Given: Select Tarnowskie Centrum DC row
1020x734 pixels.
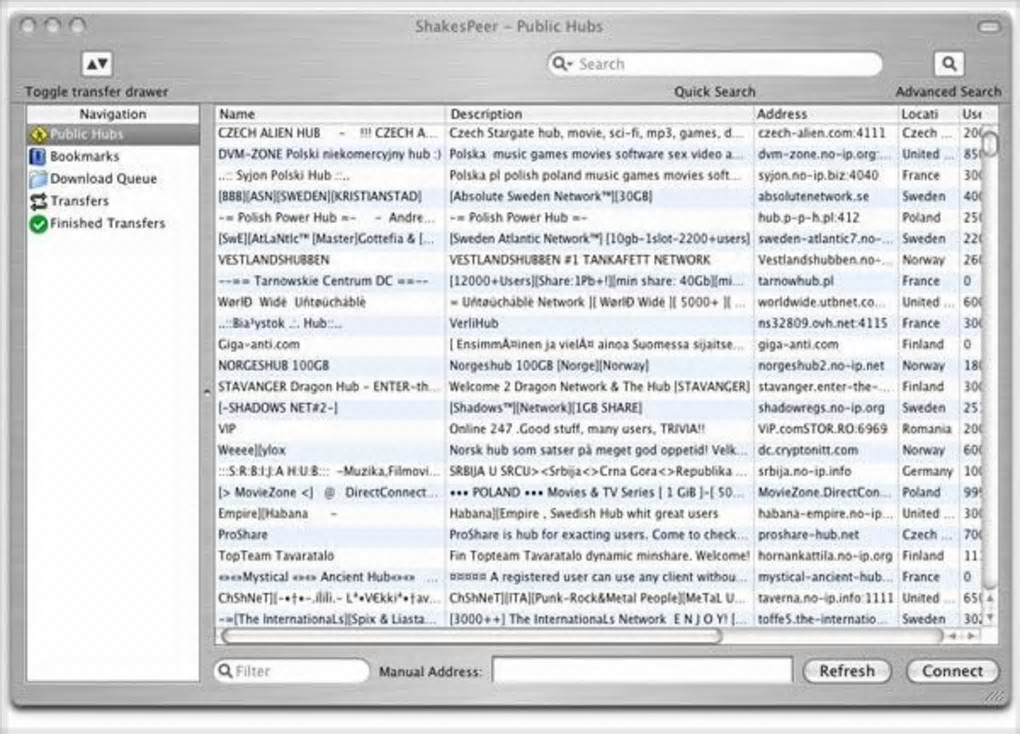Looking at the screenshot, I should point(598,281).
